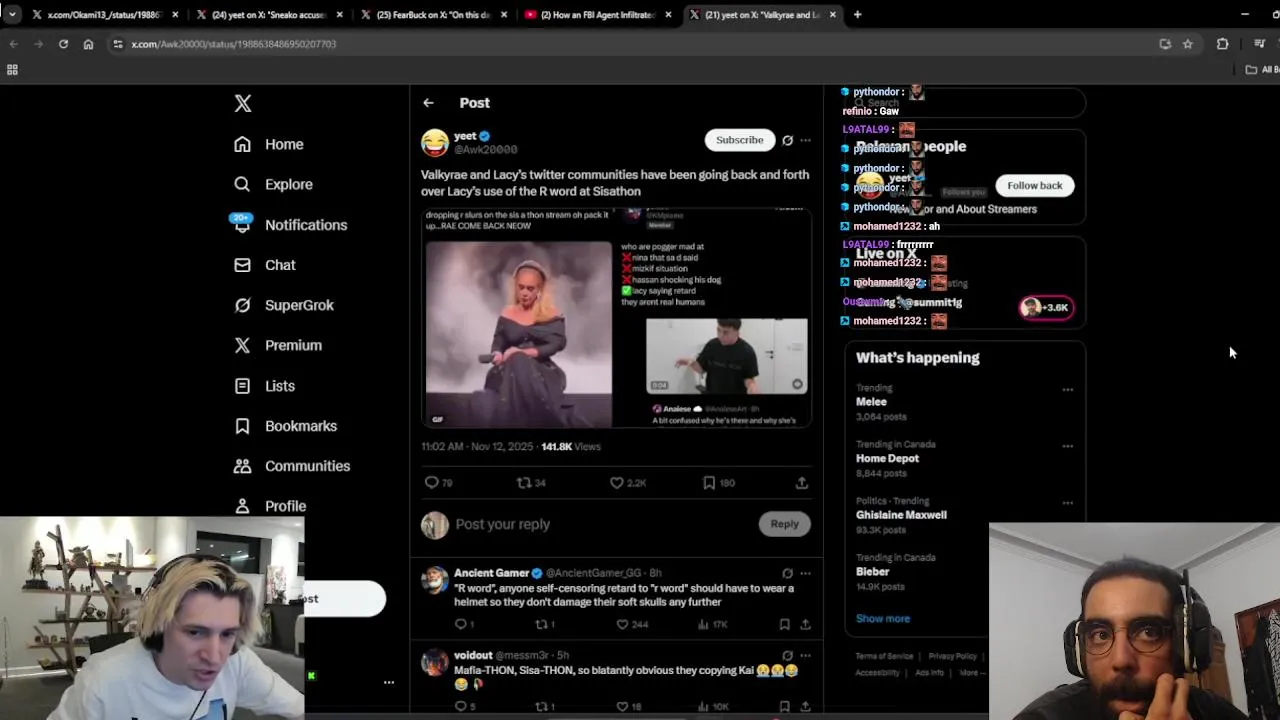Open more options for Home Depot trend
The image size is (1280, 720).
(1068, 446)
